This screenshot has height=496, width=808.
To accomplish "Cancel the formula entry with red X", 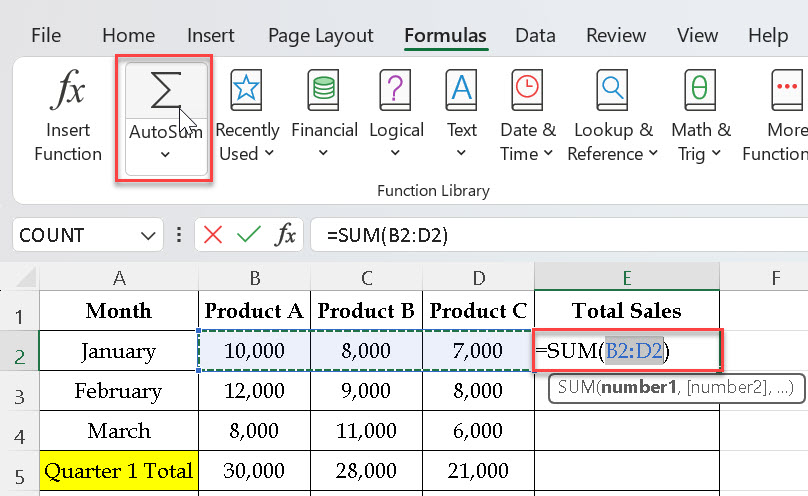I will click(x=213, y=235).
